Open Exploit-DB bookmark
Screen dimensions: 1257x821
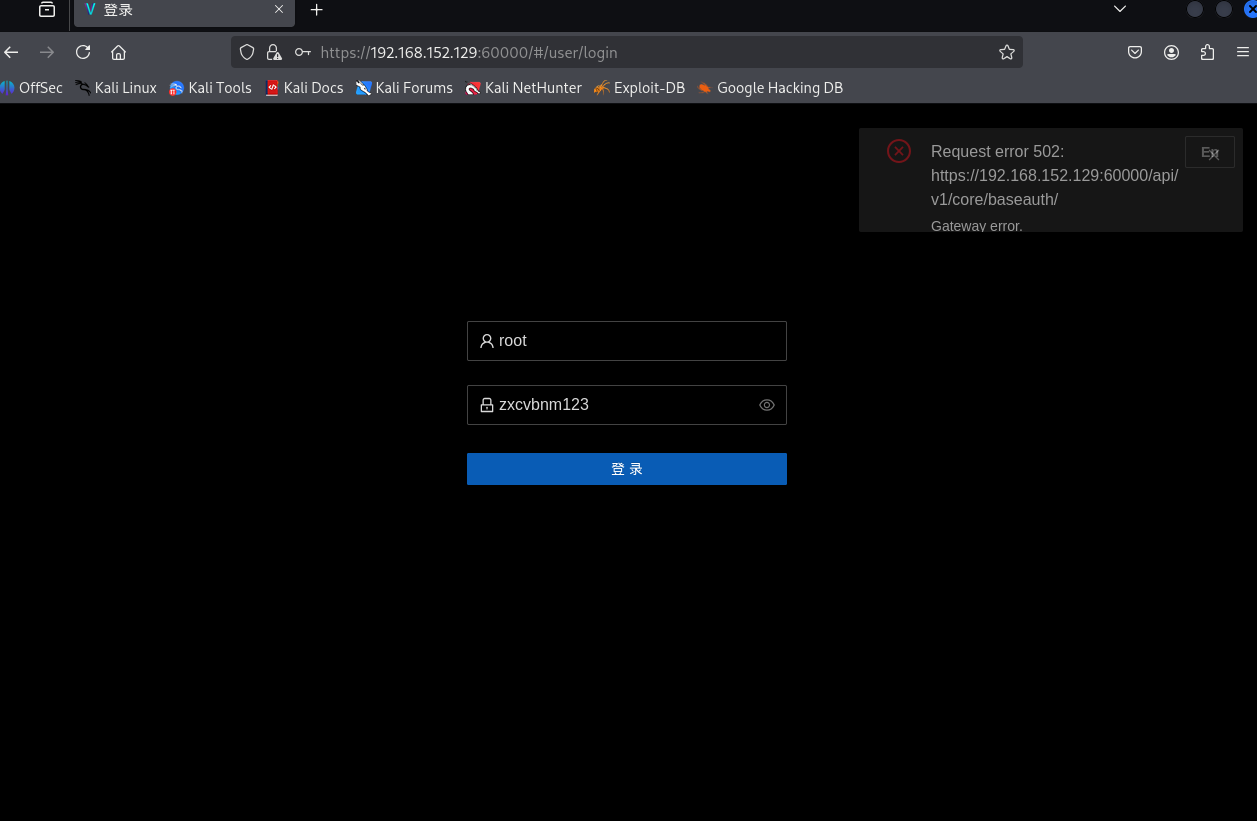639,88
